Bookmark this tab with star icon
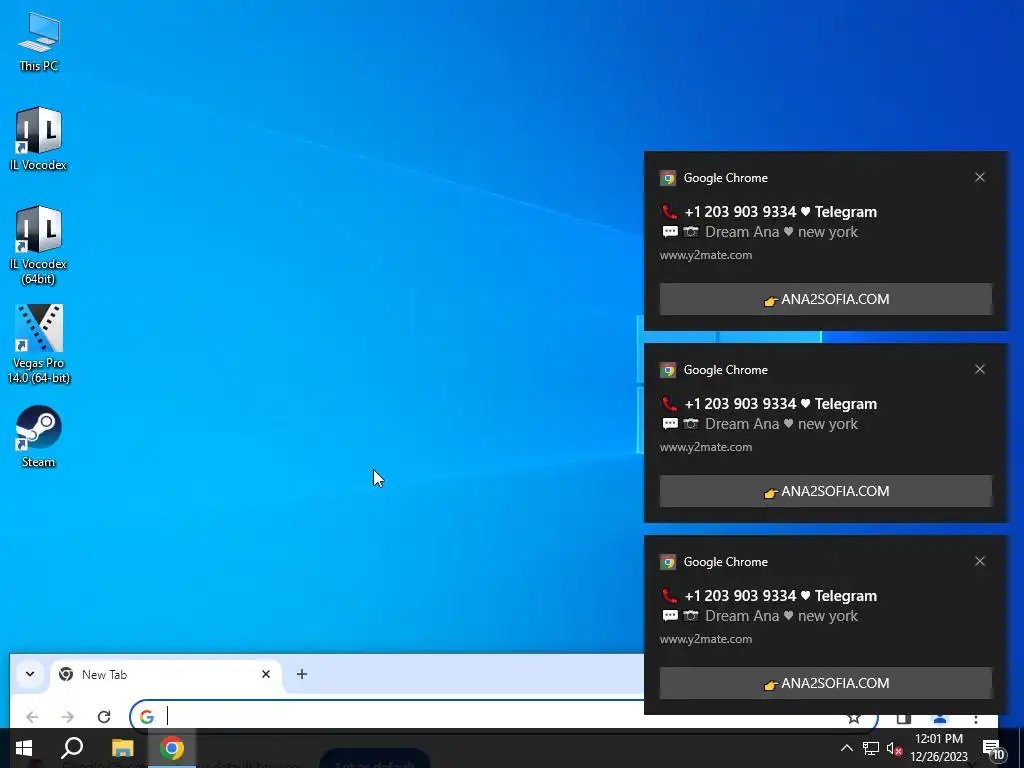 click(854, 718)
